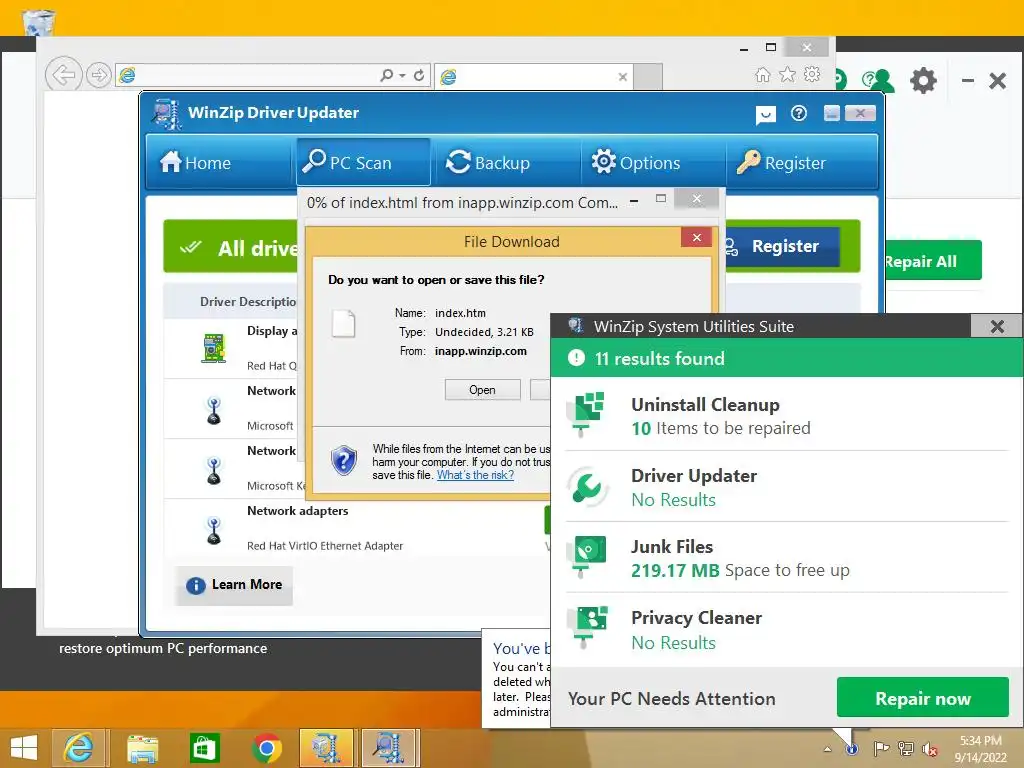Select Uninstall Cleanup result row title
Screen dimensions: 1024x768
[x=705, y=404]
